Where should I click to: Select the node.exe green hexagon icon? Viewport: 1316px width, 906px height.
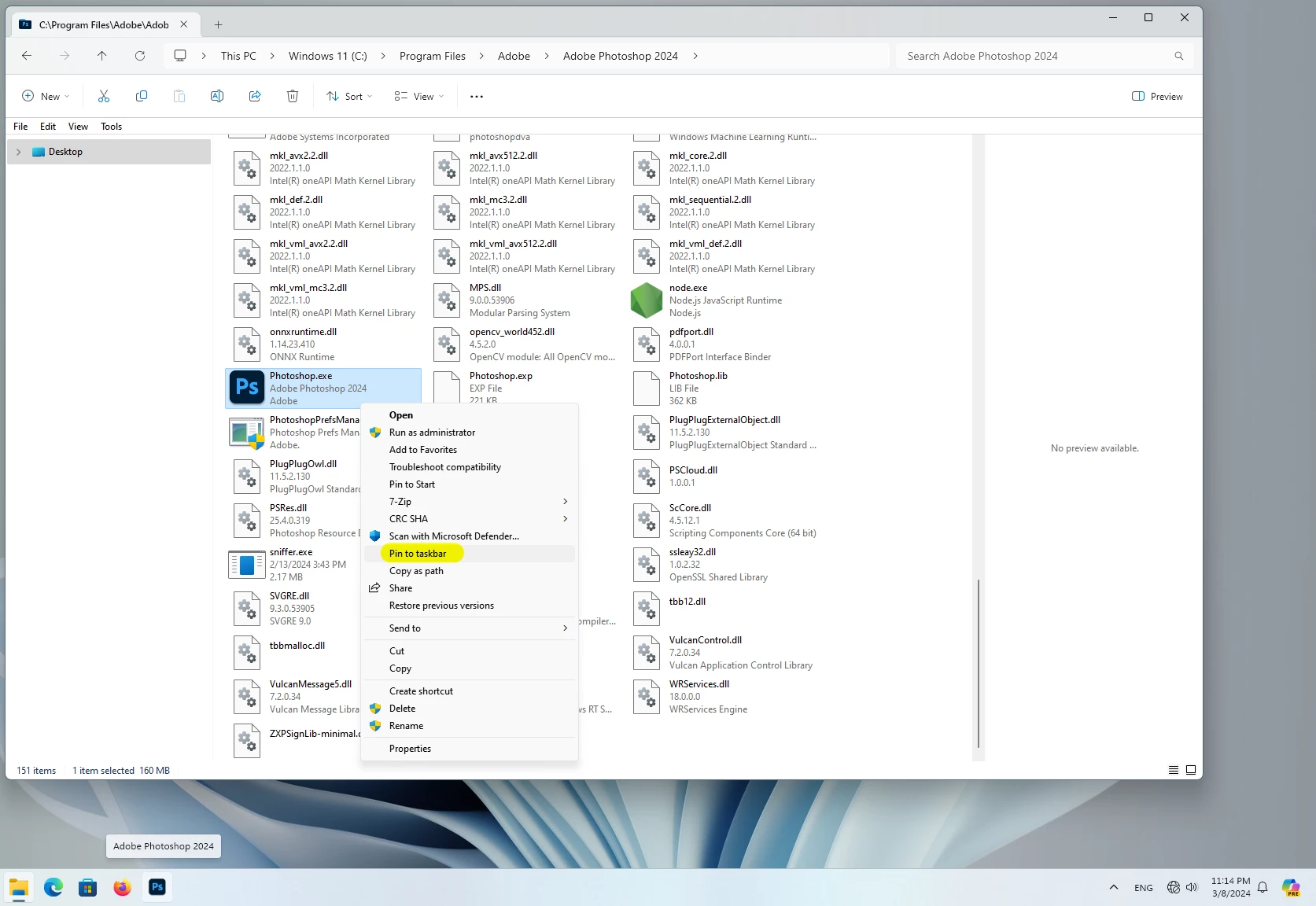pyautogui.click(x=647, y=300)
